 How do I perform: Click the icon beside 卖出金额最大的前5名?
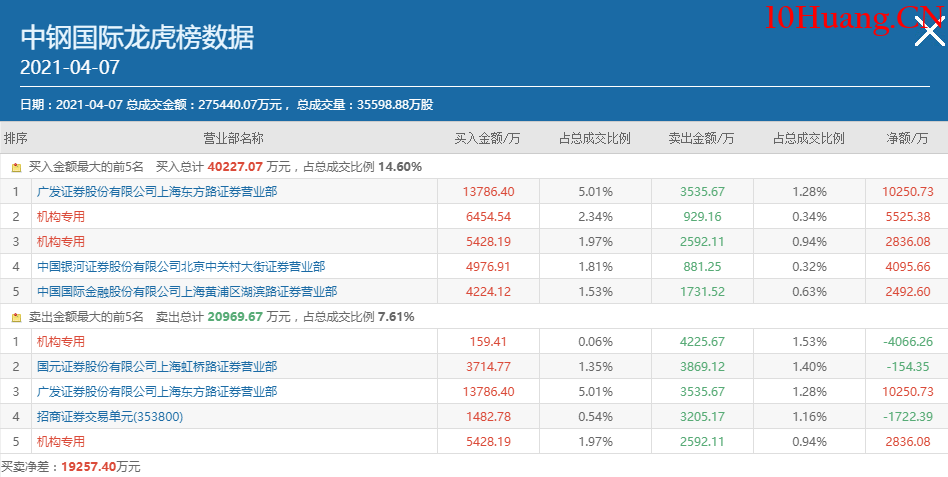pyautogui.click(x=17, y=317)
